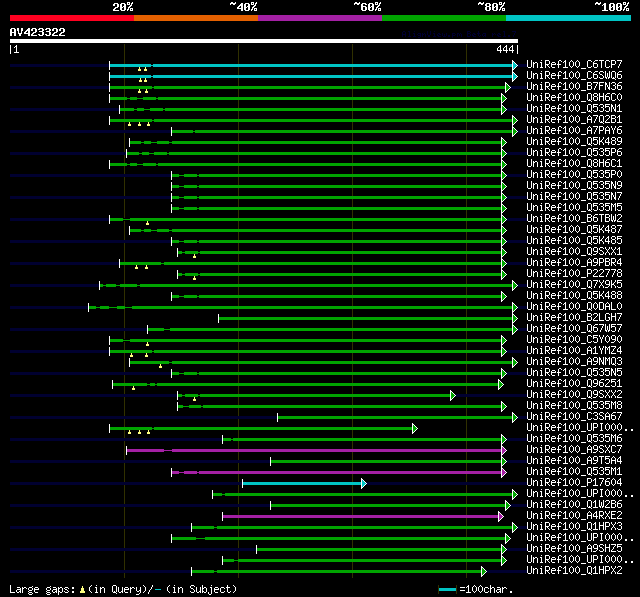Click the yellow gap triangle in the Large gaps legend

tap(82, 589)
